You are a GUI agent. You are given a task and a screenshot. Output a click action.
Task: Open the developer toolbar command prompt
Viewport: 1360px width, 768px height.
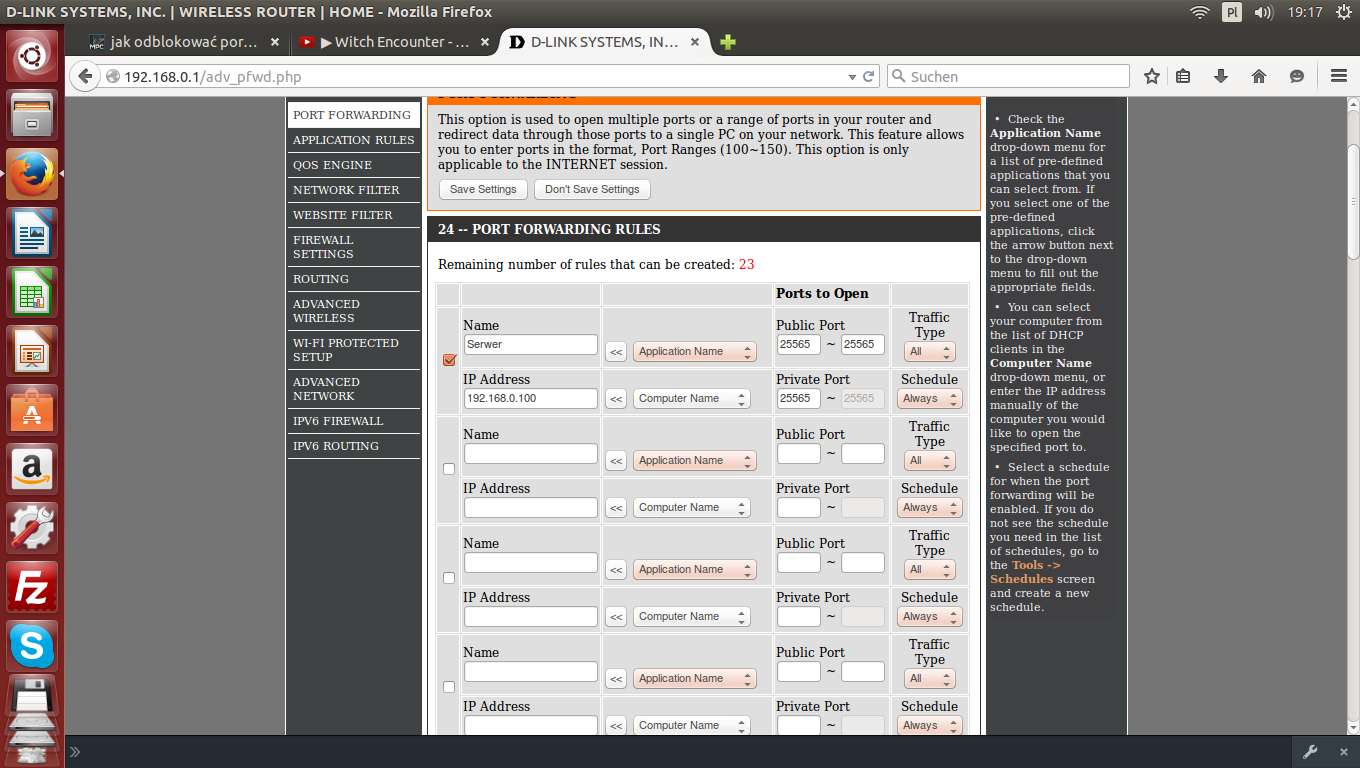pos(75,752)
